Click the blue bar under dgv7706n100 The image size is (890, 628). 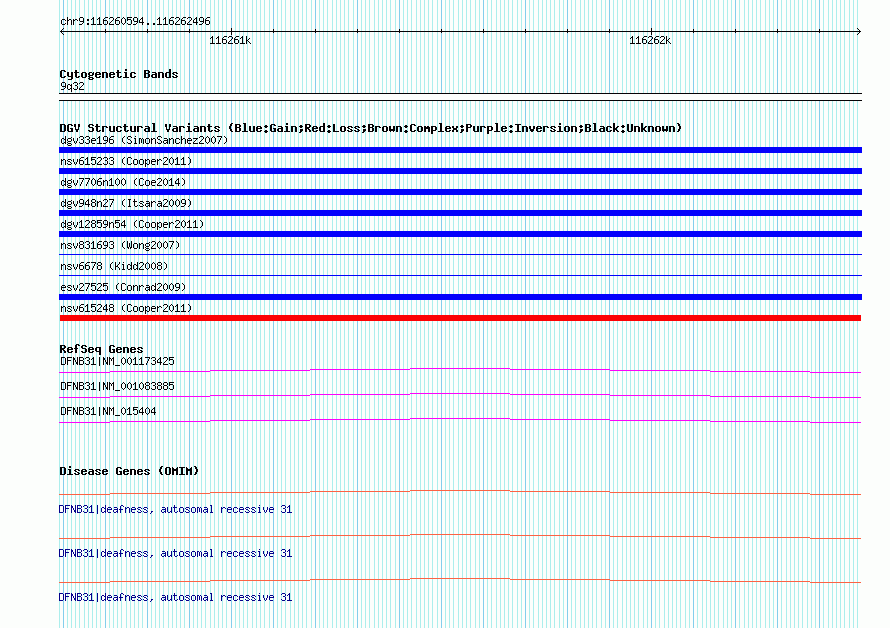pyautogui.click(x=460, y=192)
